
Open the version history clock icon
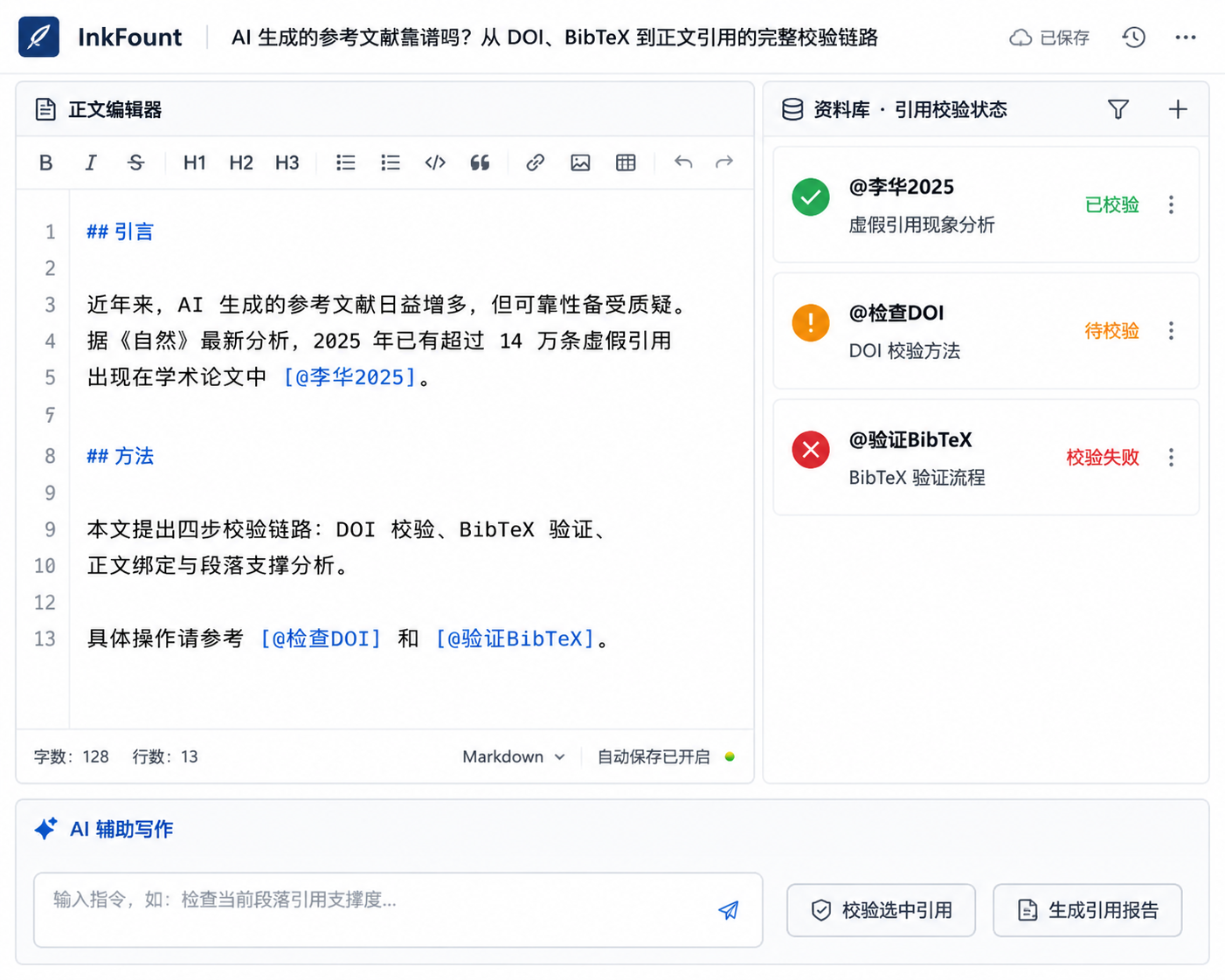click(1133, 37)
